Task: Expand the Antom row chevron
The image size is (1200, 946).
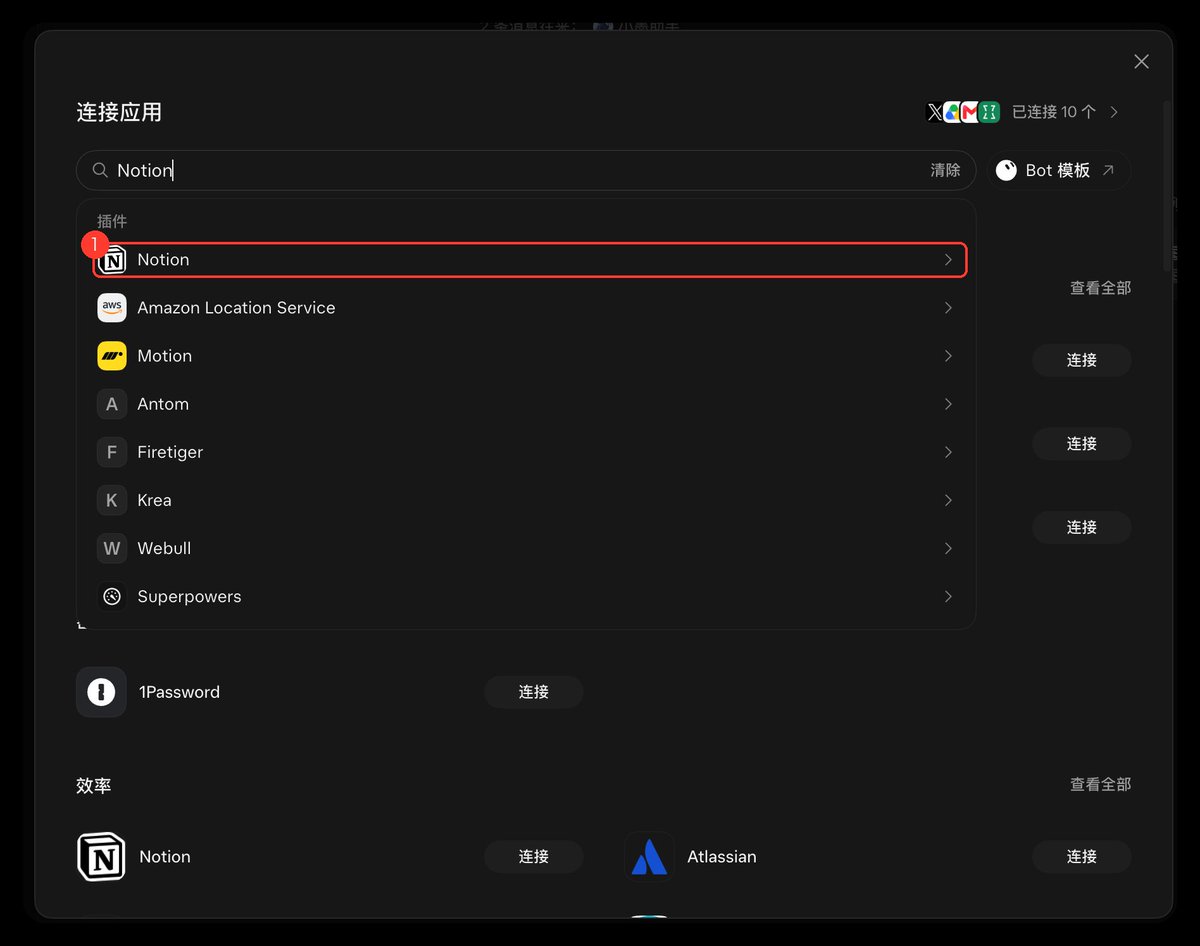Action: (x=948, y=404)
